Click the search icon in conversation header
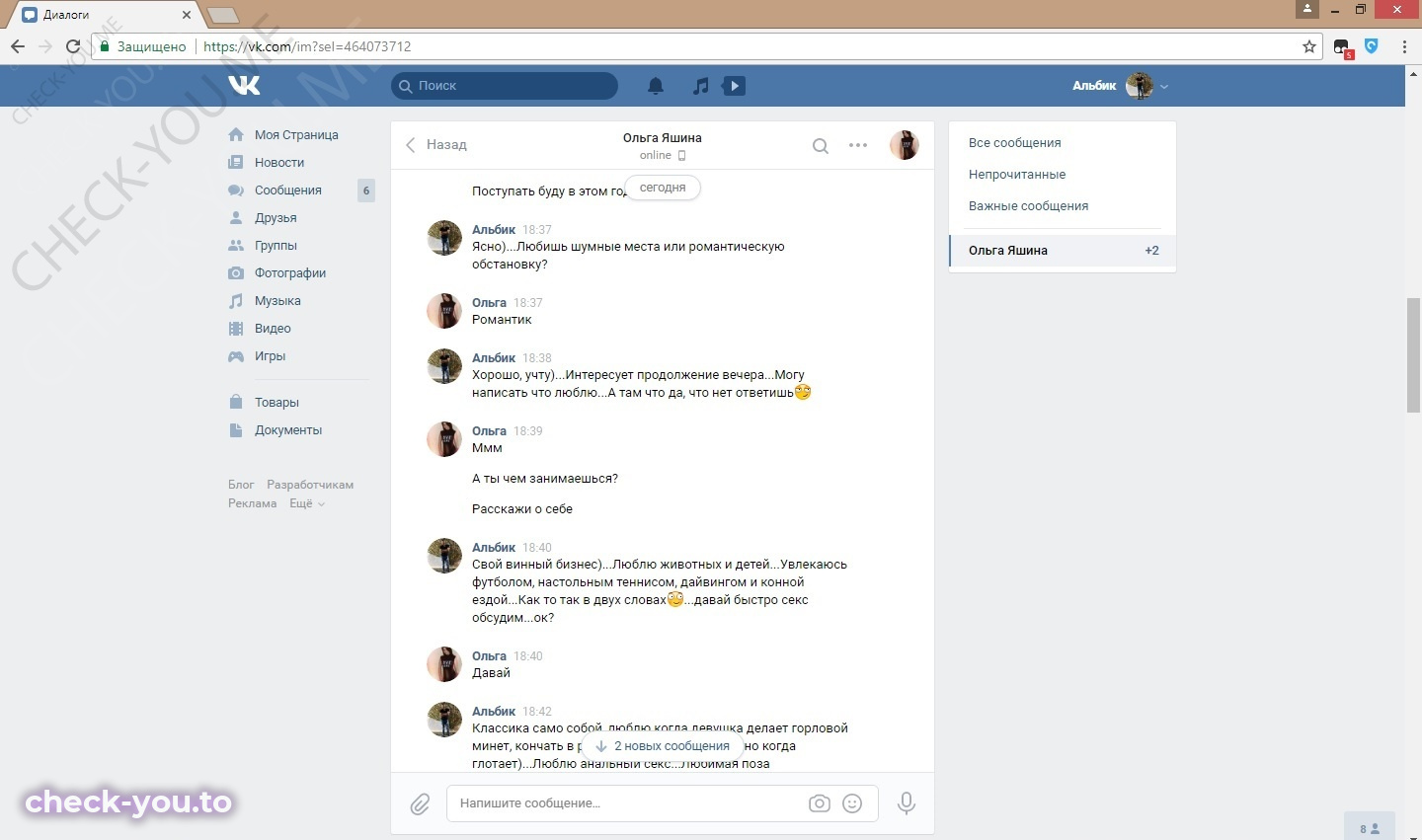This screenshot has height=840, width=1422. 820,145
